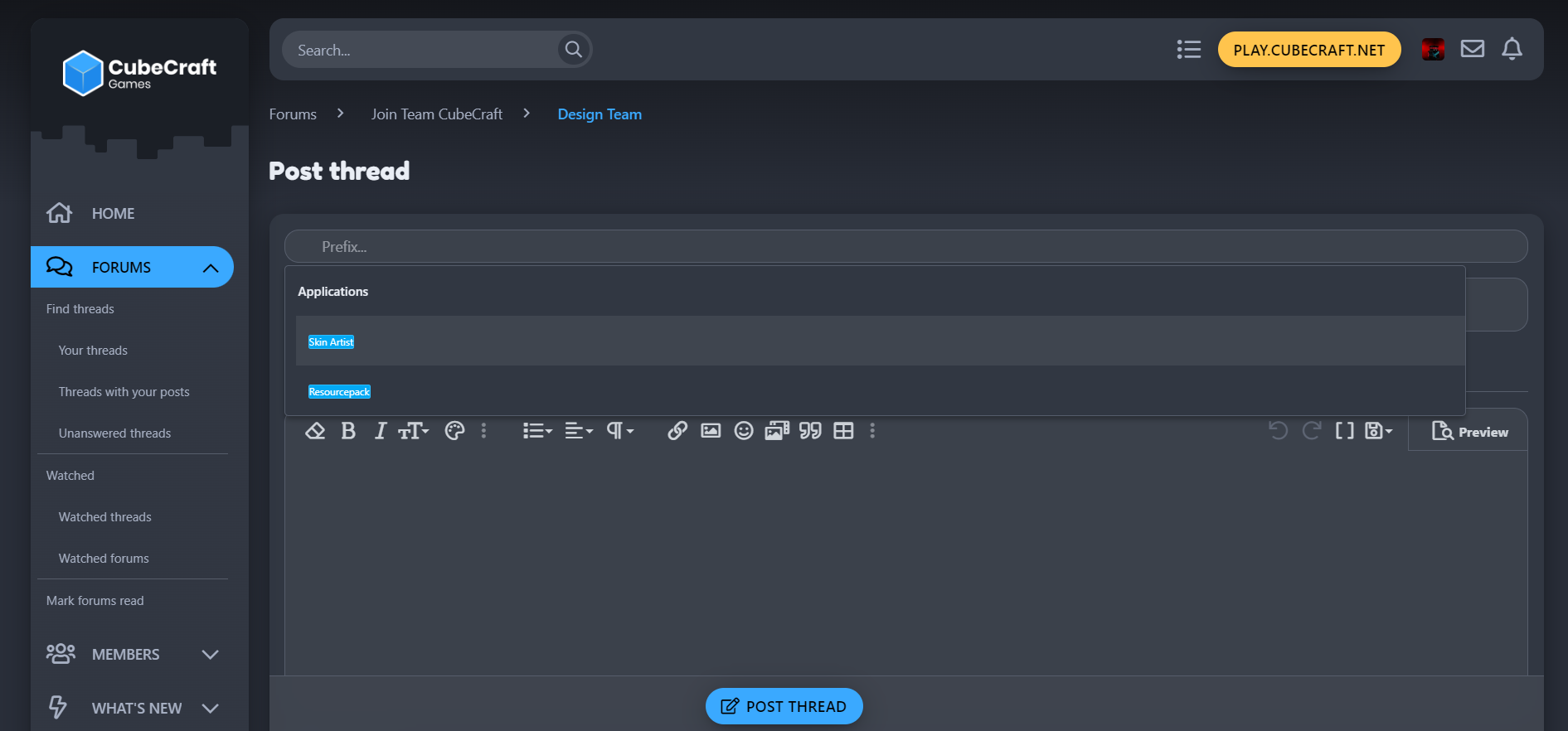Open WHAT'S NEW sidebar item
The height and width of the screenshot is (731, 1568).
click(136, 708)
